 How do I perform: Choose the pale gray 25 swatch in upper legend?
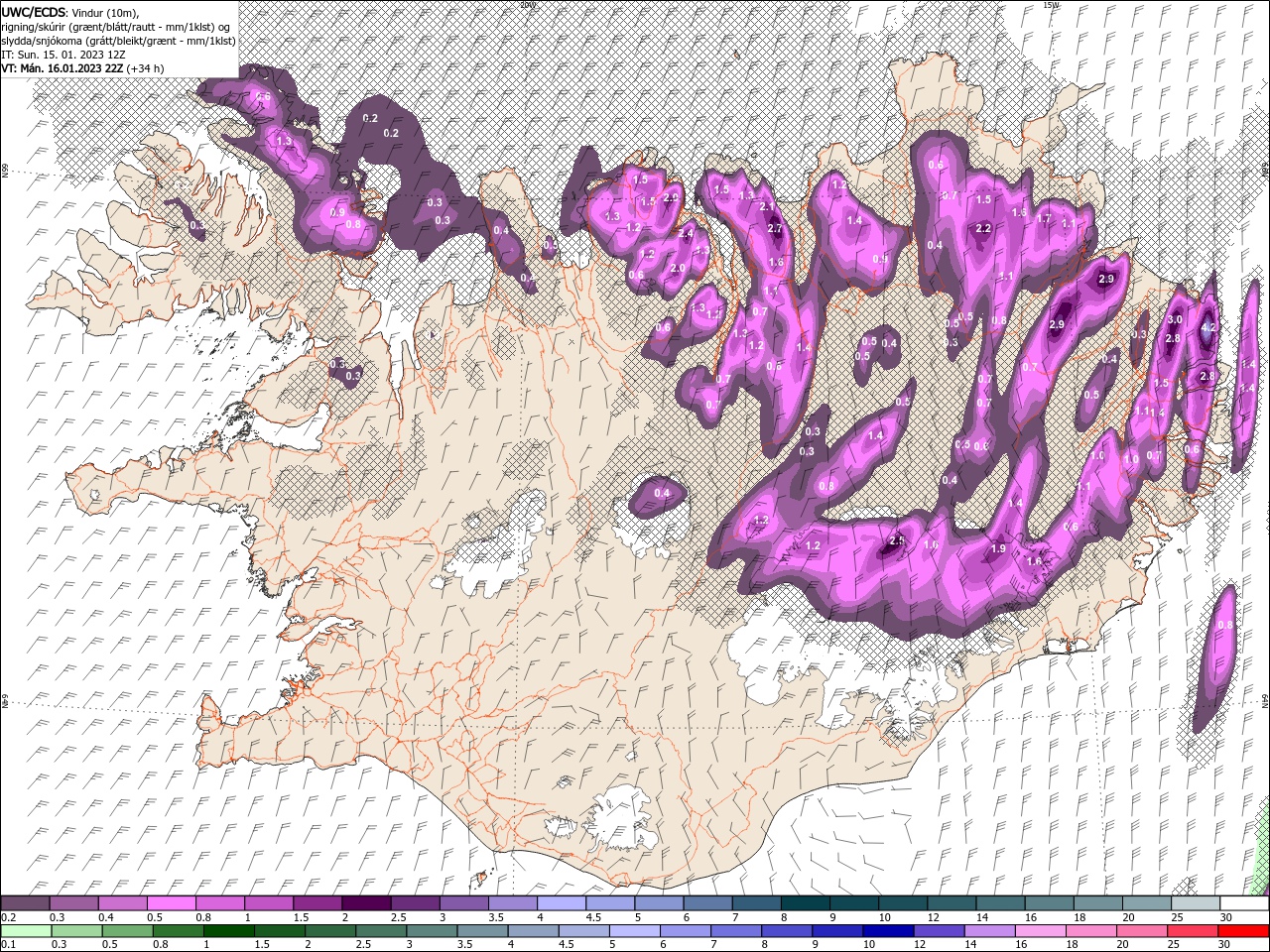coord(1196,903)
